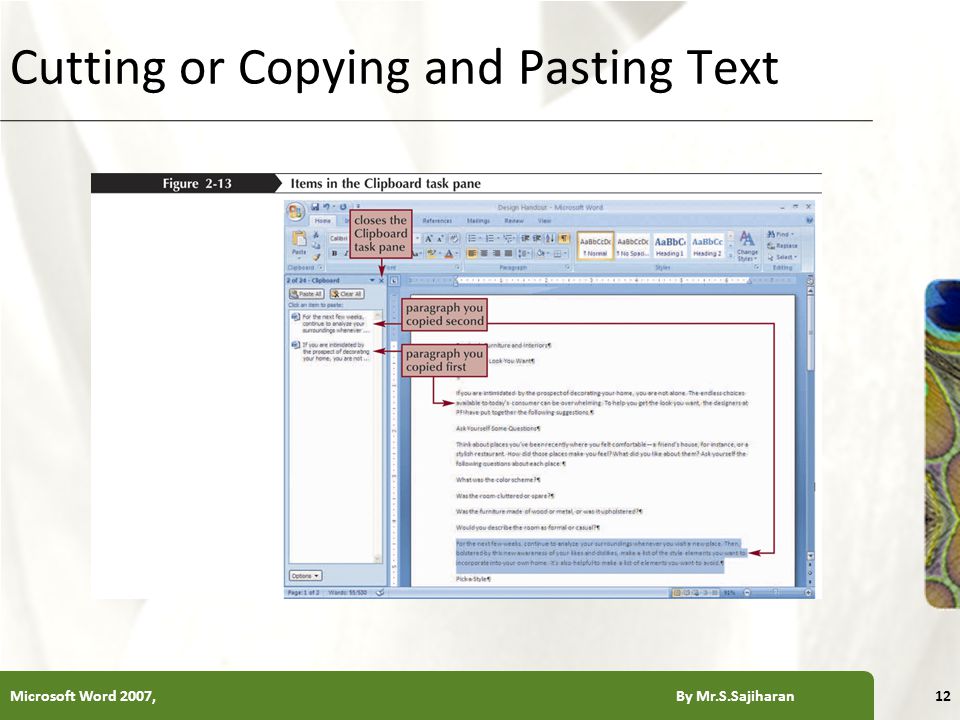Open the Clipboard group dialog launcher
960x720 pixels.
coord(320,268)
